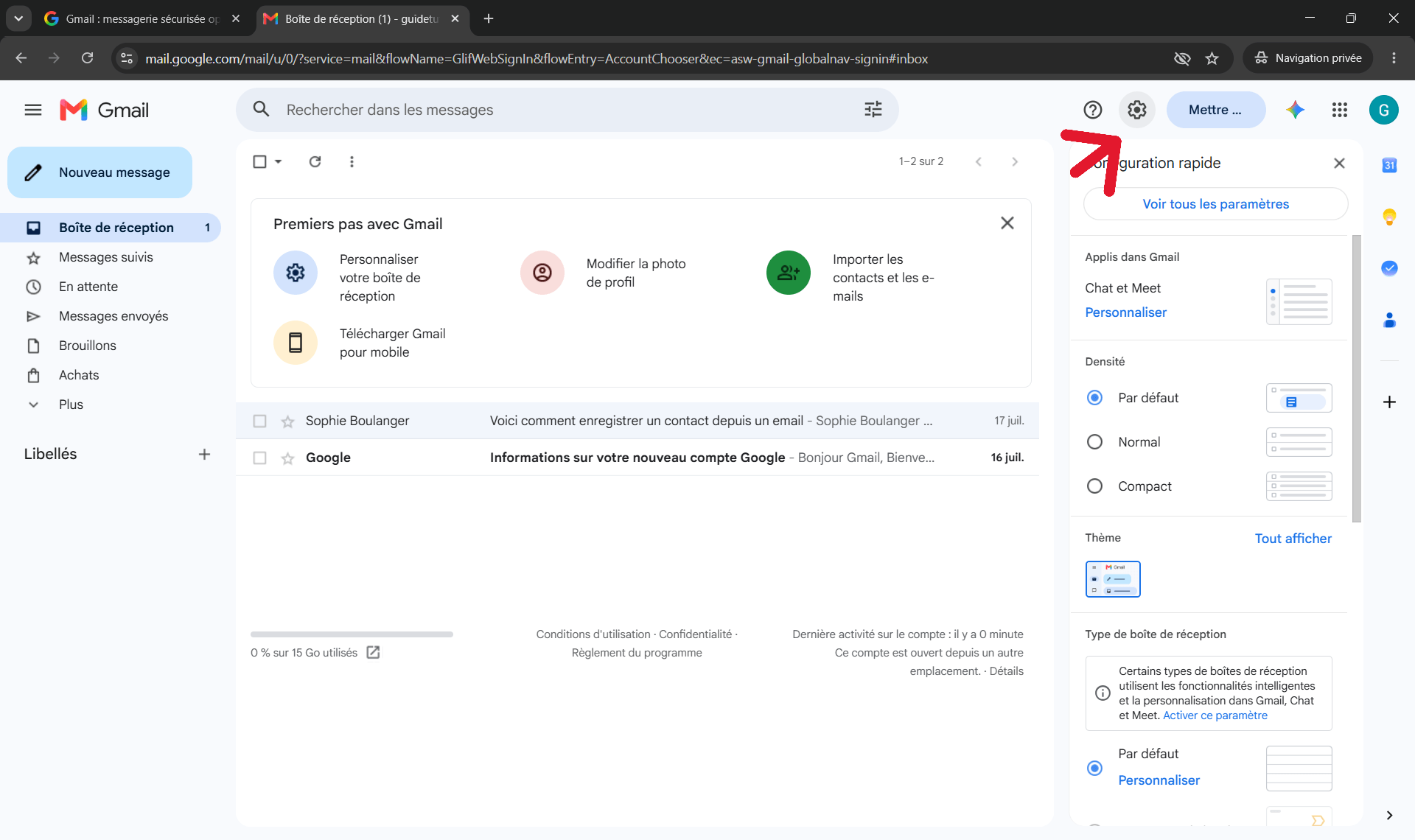Tick the Google email checkbox
Viewport: 1415px width, 840px height.
pos(259,458)
